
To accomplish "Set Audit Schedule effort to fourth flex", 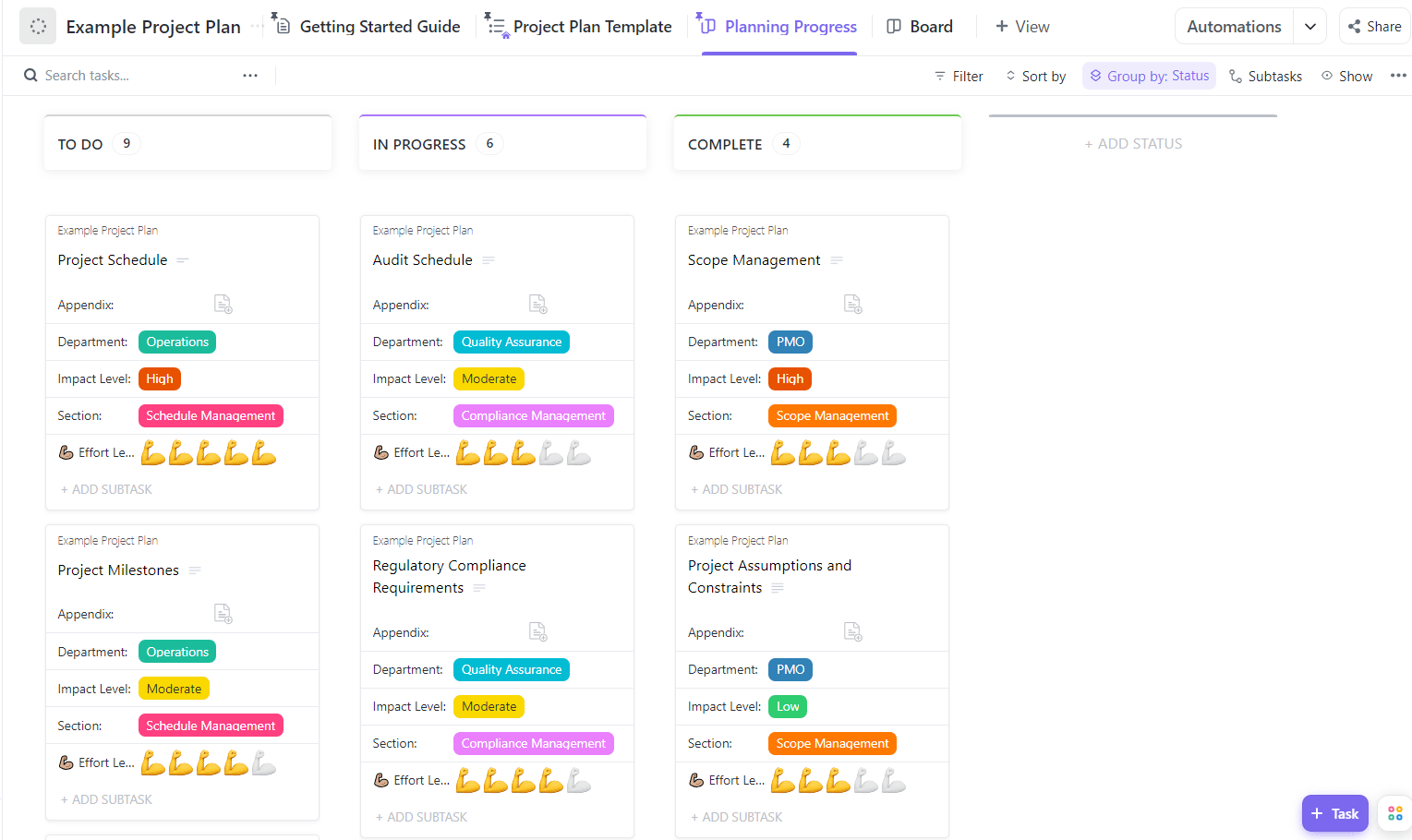I will (x=551, y=453).
